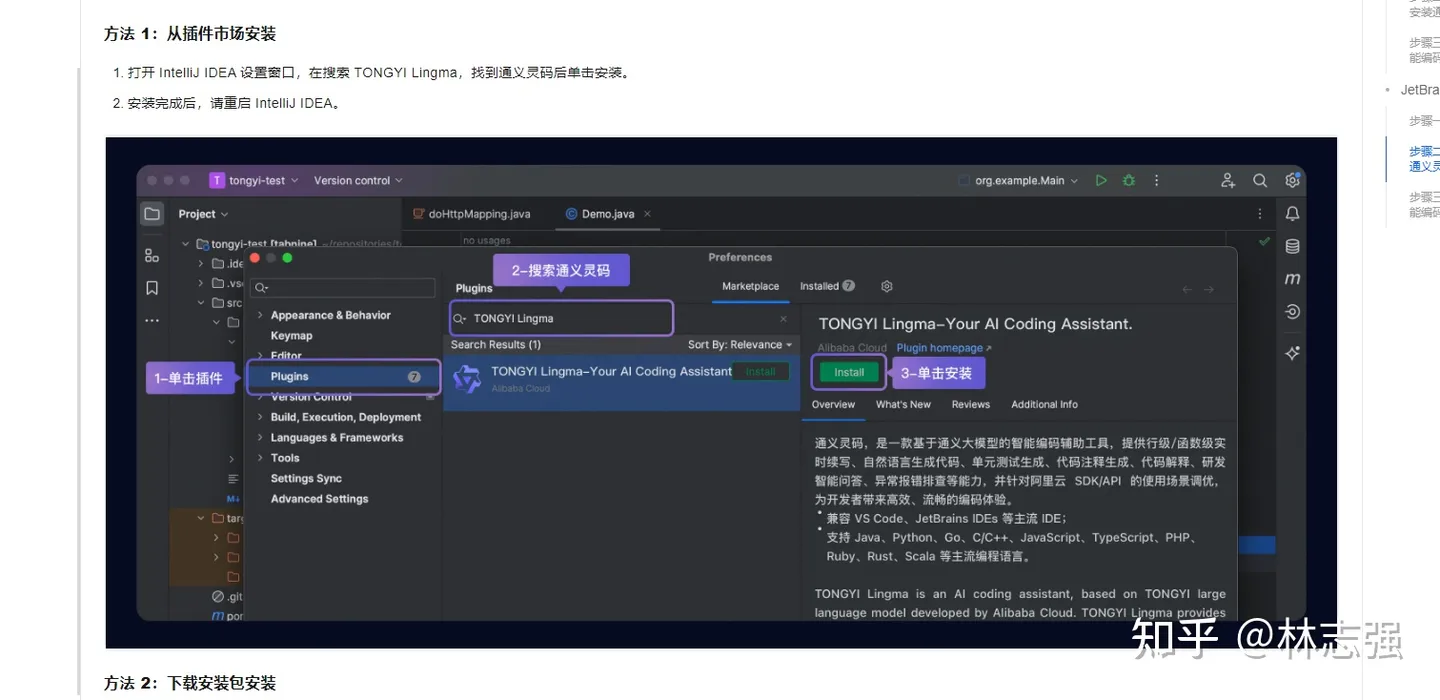Open Search Everywhere magnifier in IDE toolbar
This screenshot has height=700, width=1440.
(1260, 181)
